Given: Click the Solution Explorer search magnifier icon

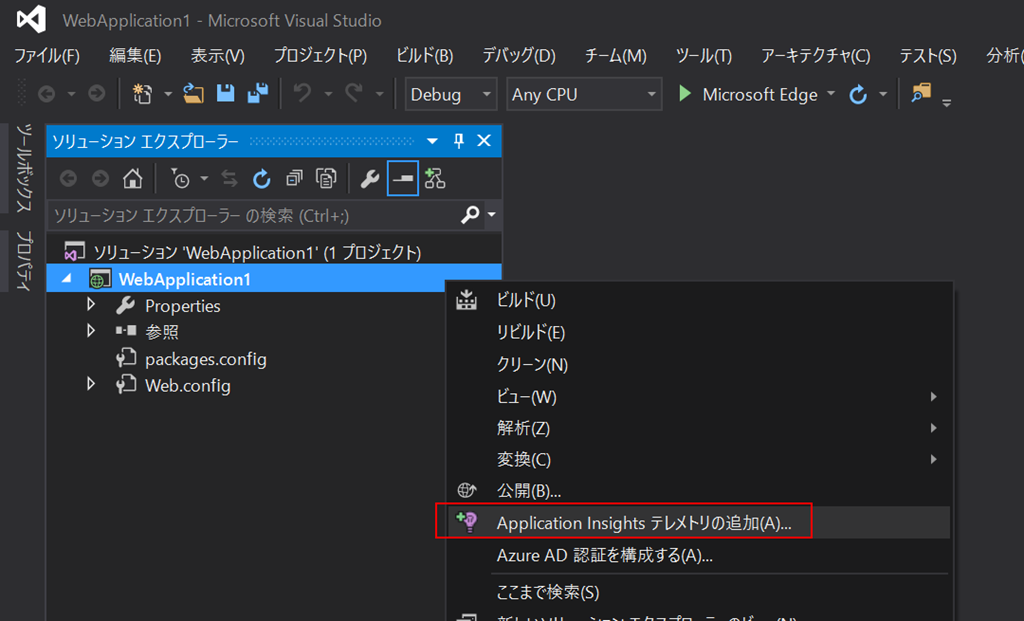Looking at the screenshot, I should (470, 214).
